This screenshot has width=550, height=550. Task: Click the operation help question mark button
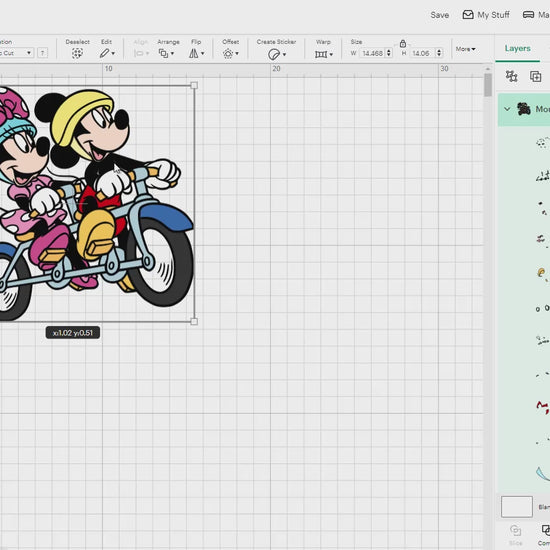(x=42, y=53)
